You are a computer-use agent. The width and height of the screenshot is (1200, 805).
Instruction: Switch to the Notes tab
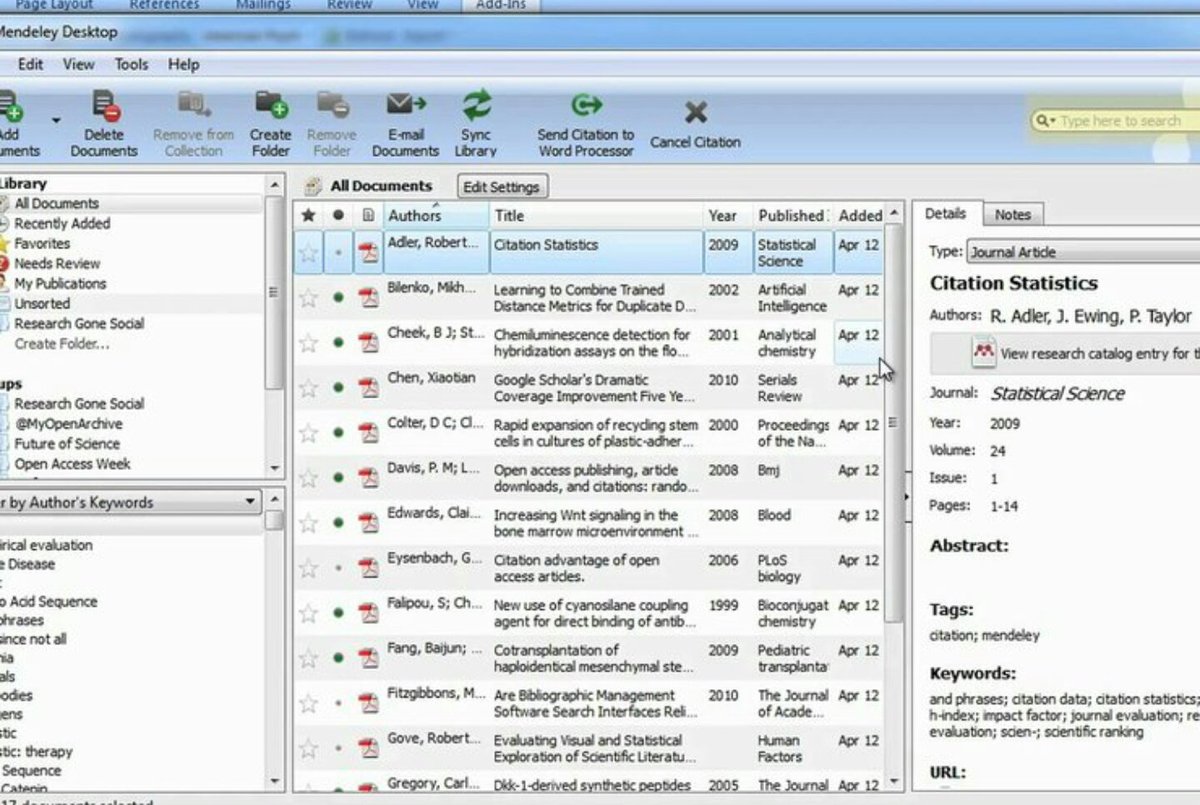(1012, 214)
